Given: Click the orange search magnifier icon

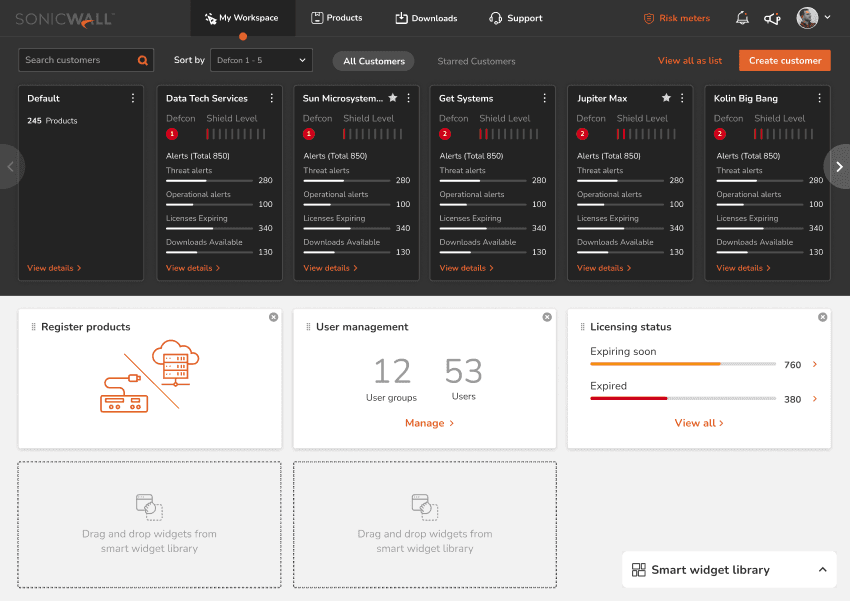Looking at the screenshot, I should tap(143, 60).
